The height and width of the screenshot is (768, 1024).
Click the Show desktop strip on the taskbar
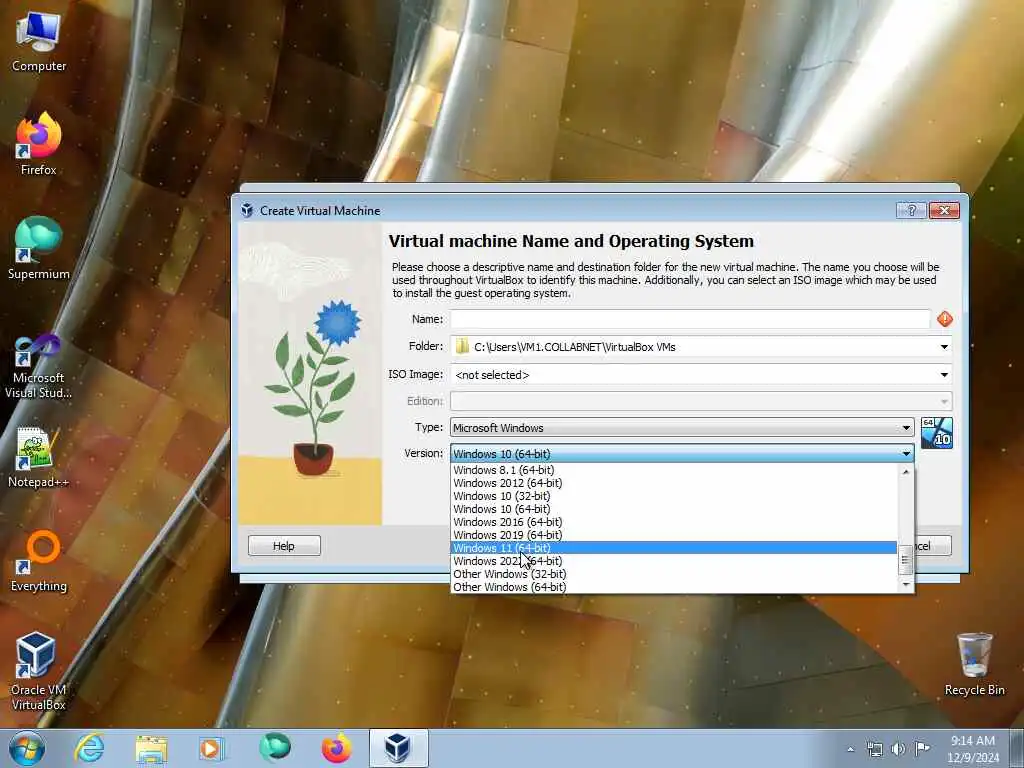point(1017,748)
